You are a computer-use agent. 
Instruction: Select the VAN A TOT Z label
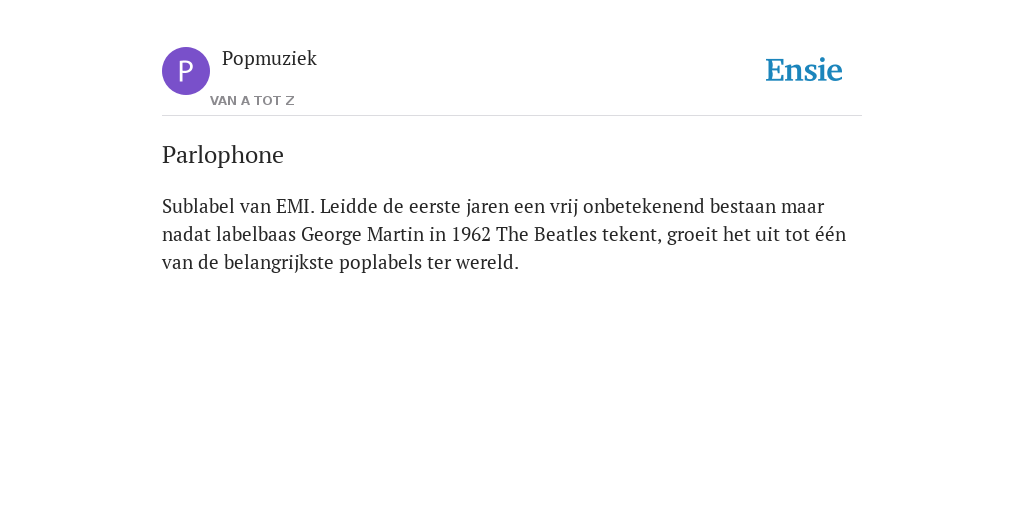coord(252,101)
